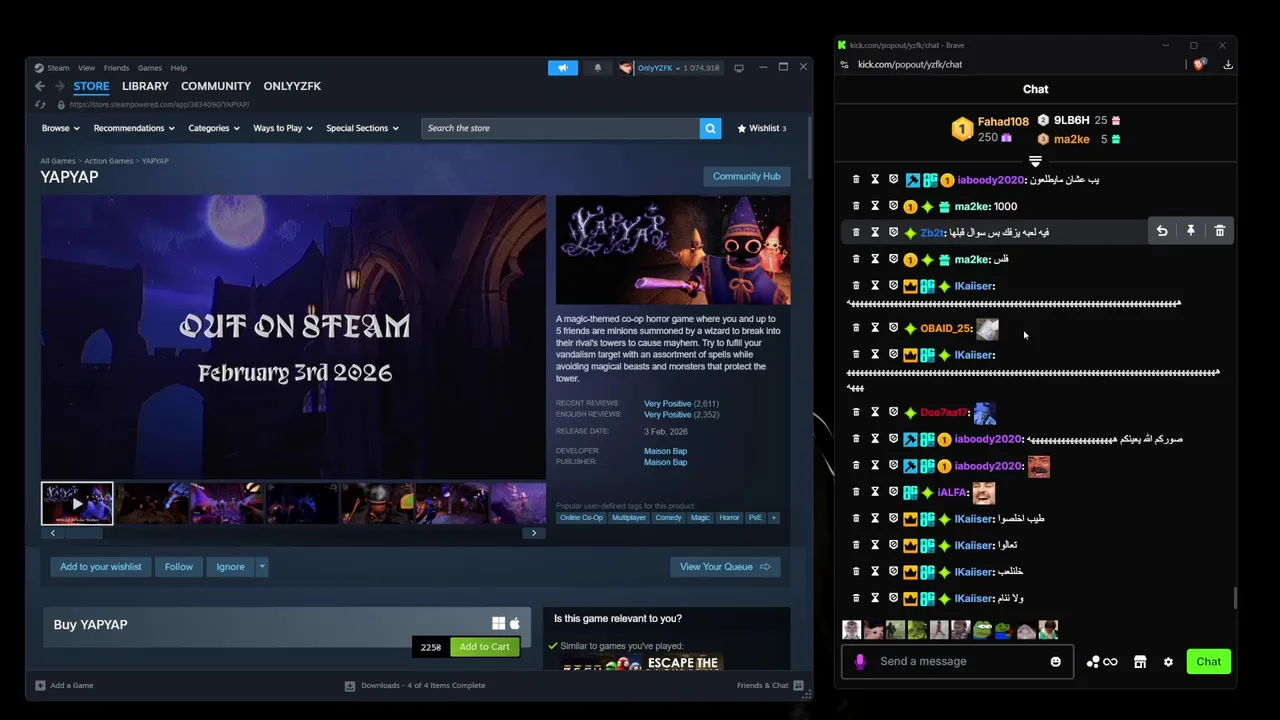This screenshot has width=1280, height=720.
Task: Expand the Recommendations dropdown
Action: [x=134, y=128]
